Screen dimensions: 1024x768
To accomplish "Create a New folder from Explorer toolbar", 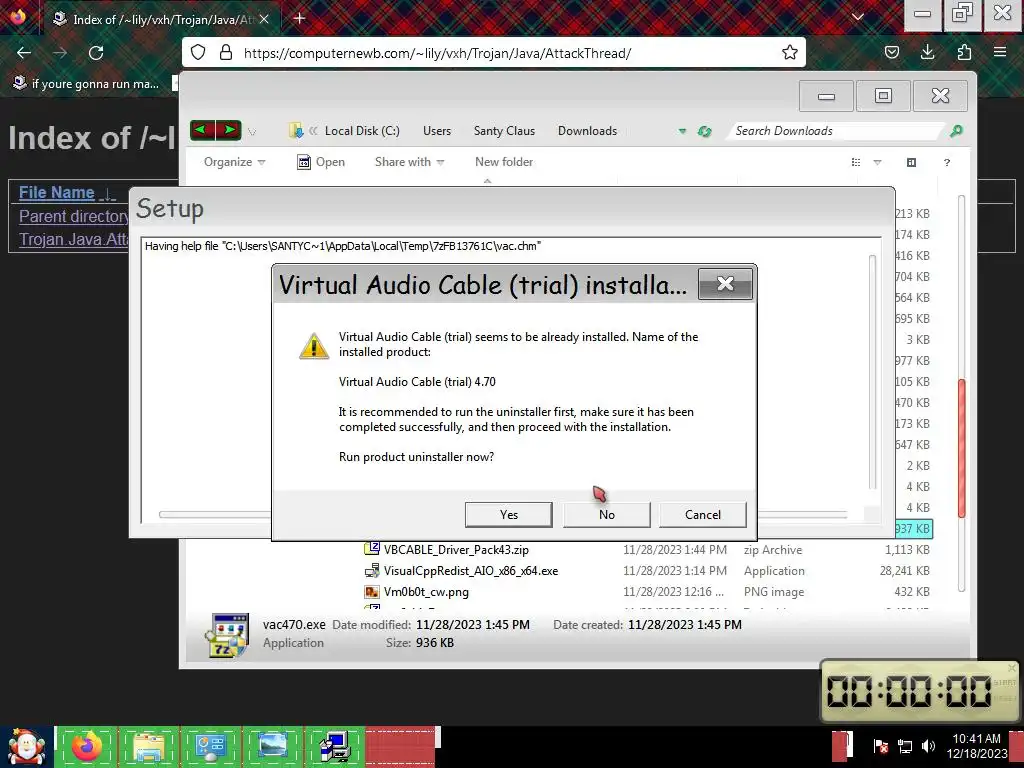I will [x=504, y=162].
